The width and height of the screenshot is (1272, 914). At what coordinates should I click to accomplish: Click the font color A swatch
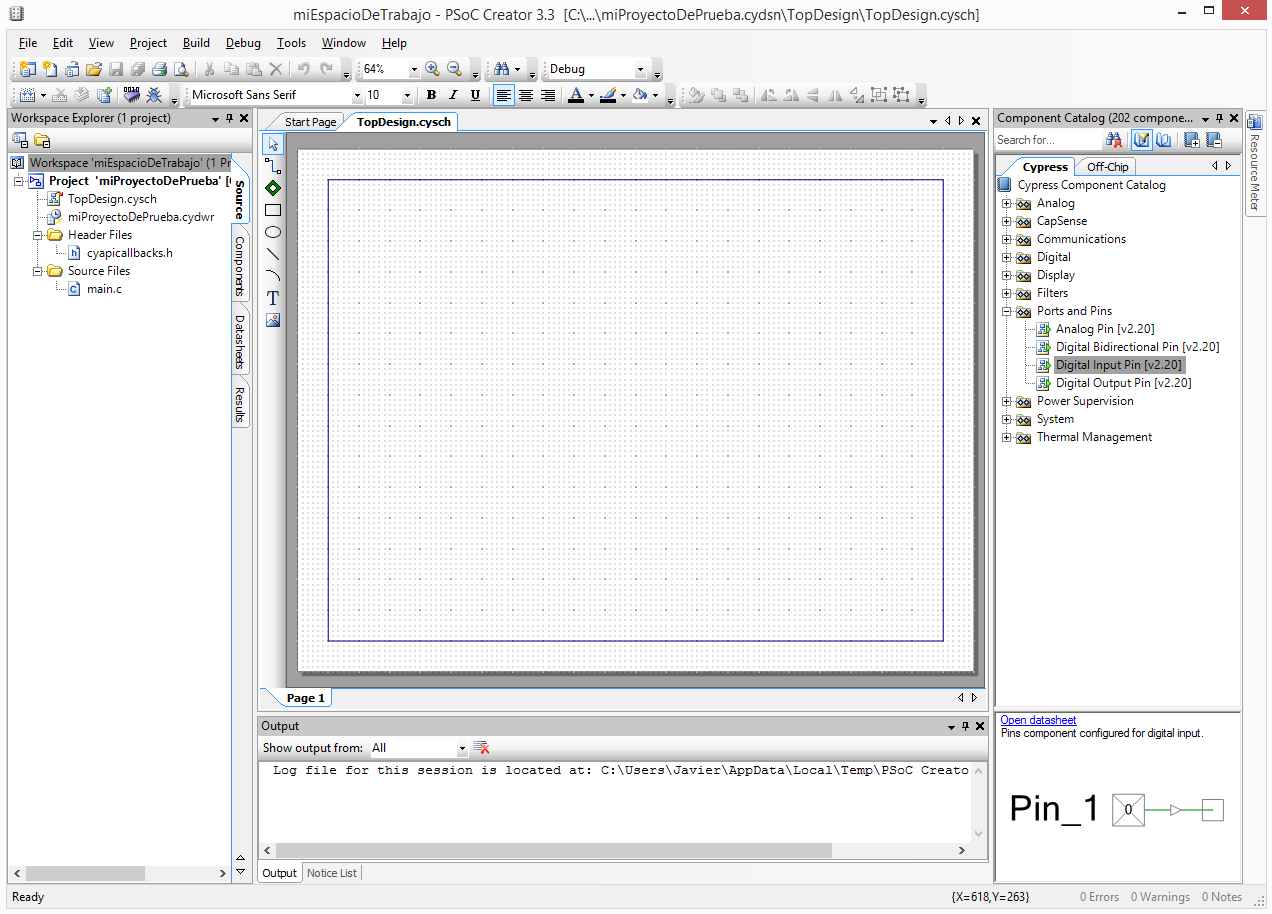tap(575, 95)
